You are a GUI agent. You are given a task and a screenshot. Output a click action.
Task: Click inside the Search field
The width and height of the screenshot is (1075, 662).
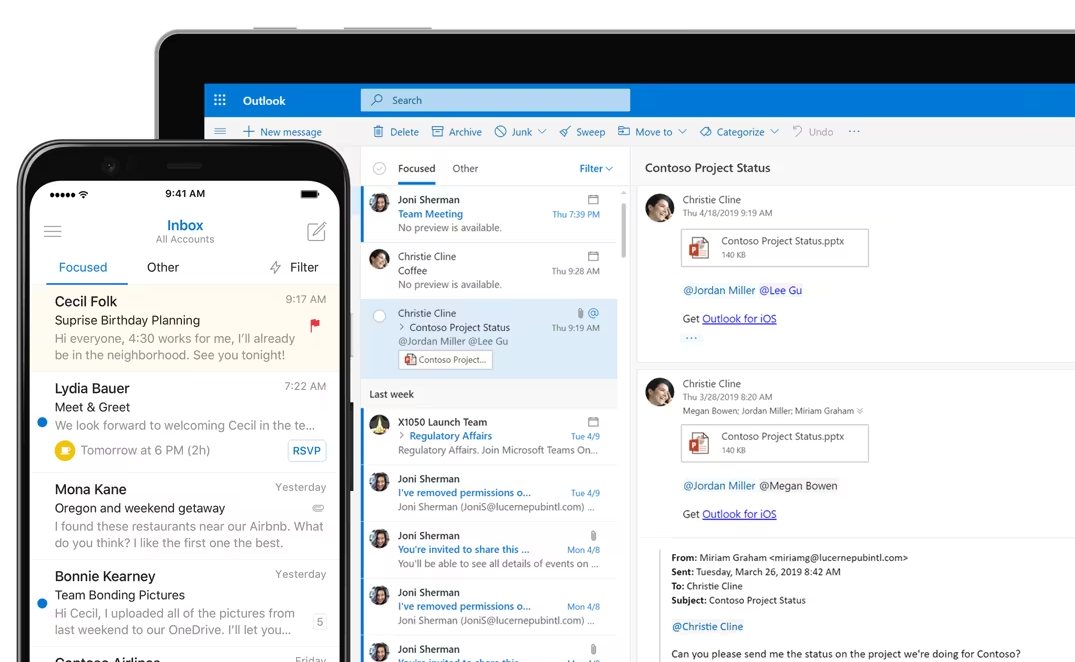495,100
